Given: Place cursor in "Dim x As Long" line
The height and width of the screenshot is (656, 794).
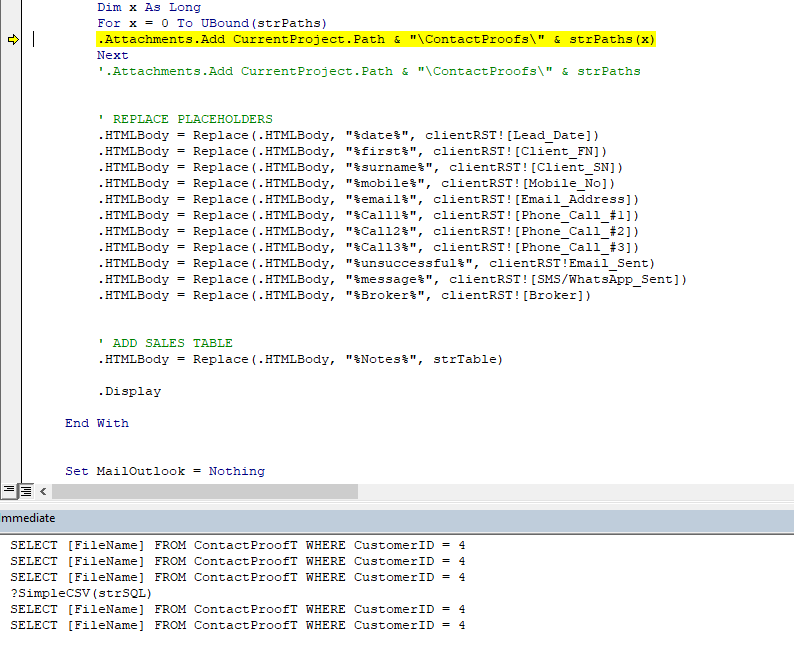Looking at the screenshot, I should (x=149, y=8).
